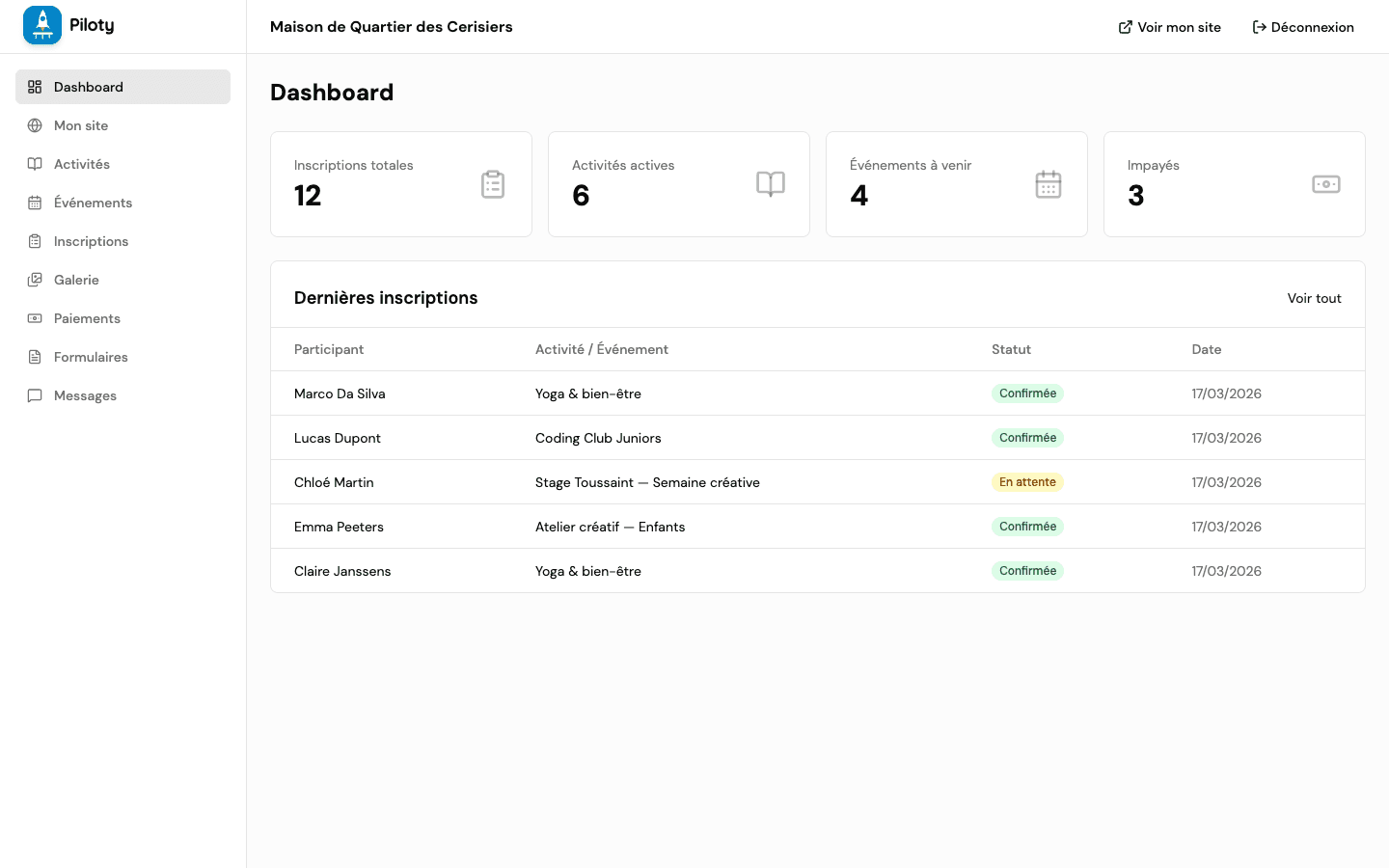The image size is (1389, 868).
Task: Click the En attente status badge
Action: [1027, 481]
